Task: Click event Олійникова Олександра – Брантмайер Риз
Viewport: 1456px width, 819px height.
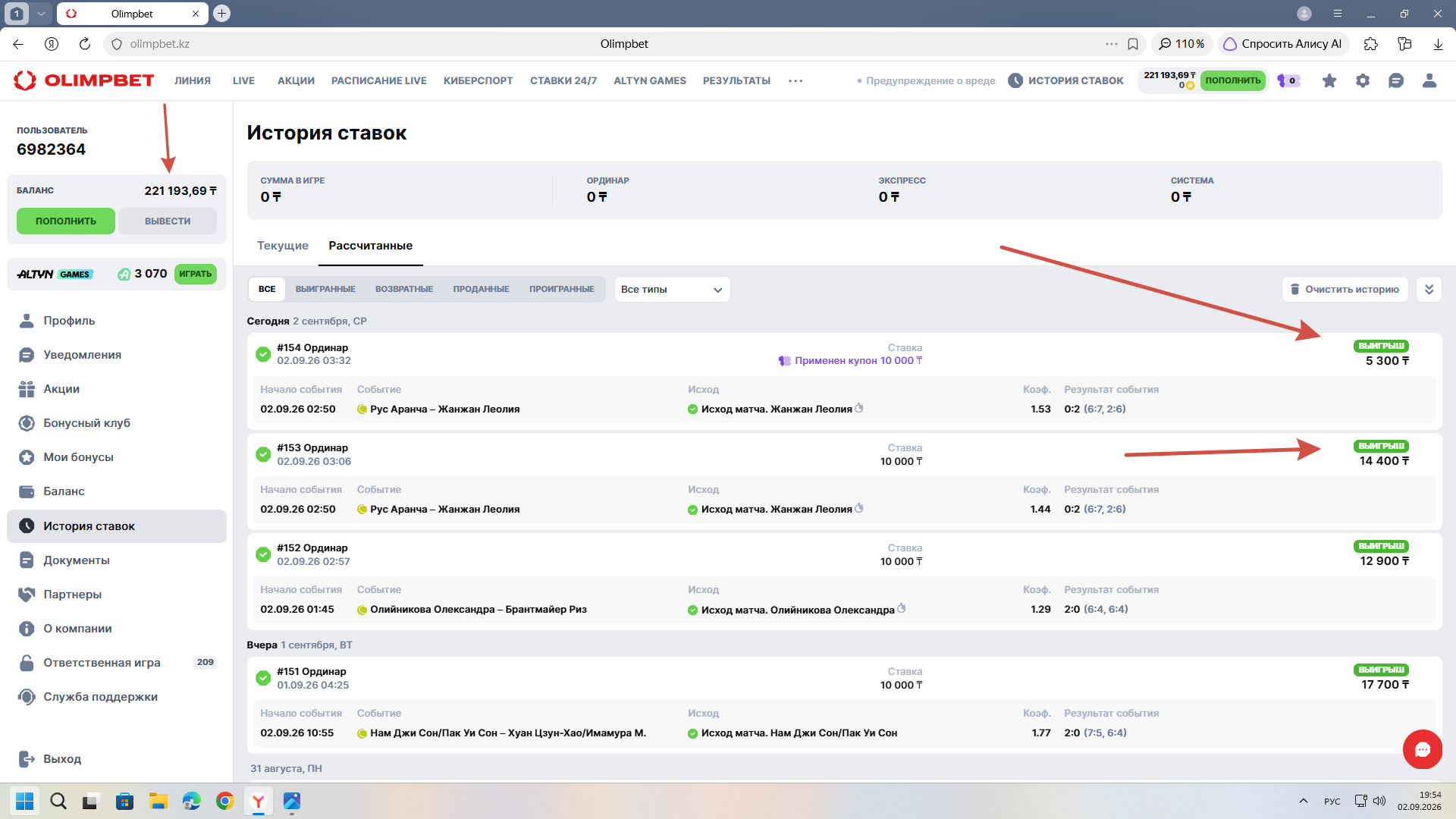Action: (479, 610)
